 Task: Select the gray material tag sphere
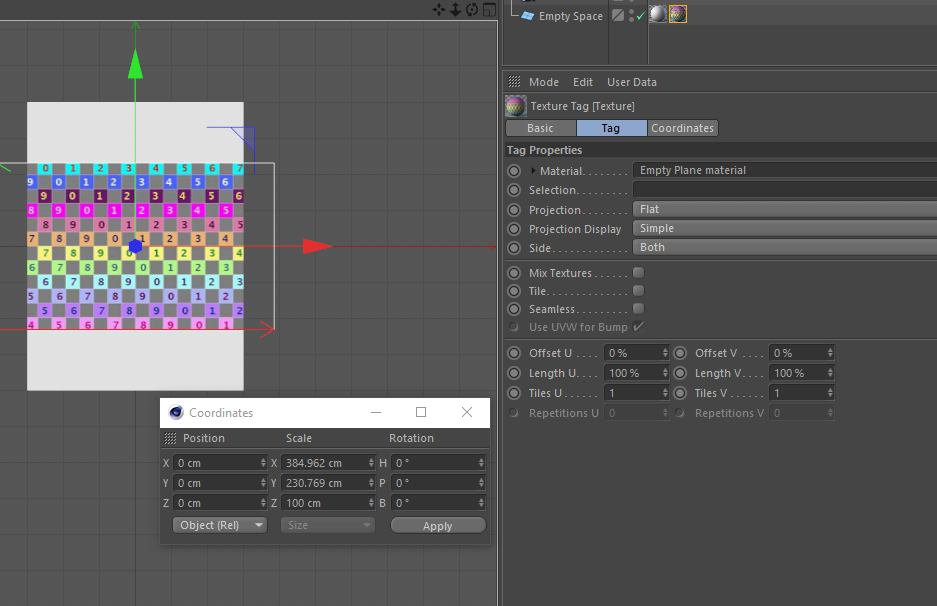click(658, 14)
